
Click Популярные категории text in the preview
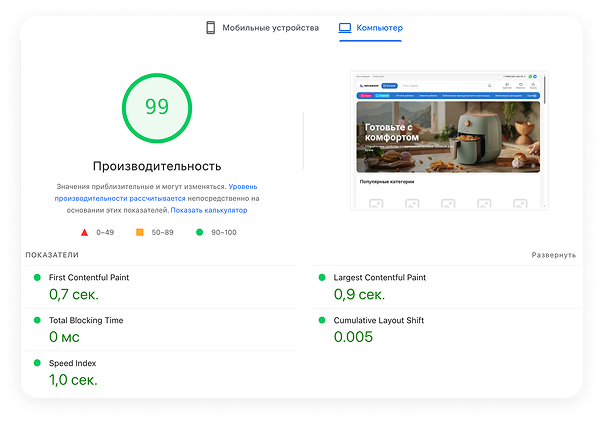tap(387, 182)
